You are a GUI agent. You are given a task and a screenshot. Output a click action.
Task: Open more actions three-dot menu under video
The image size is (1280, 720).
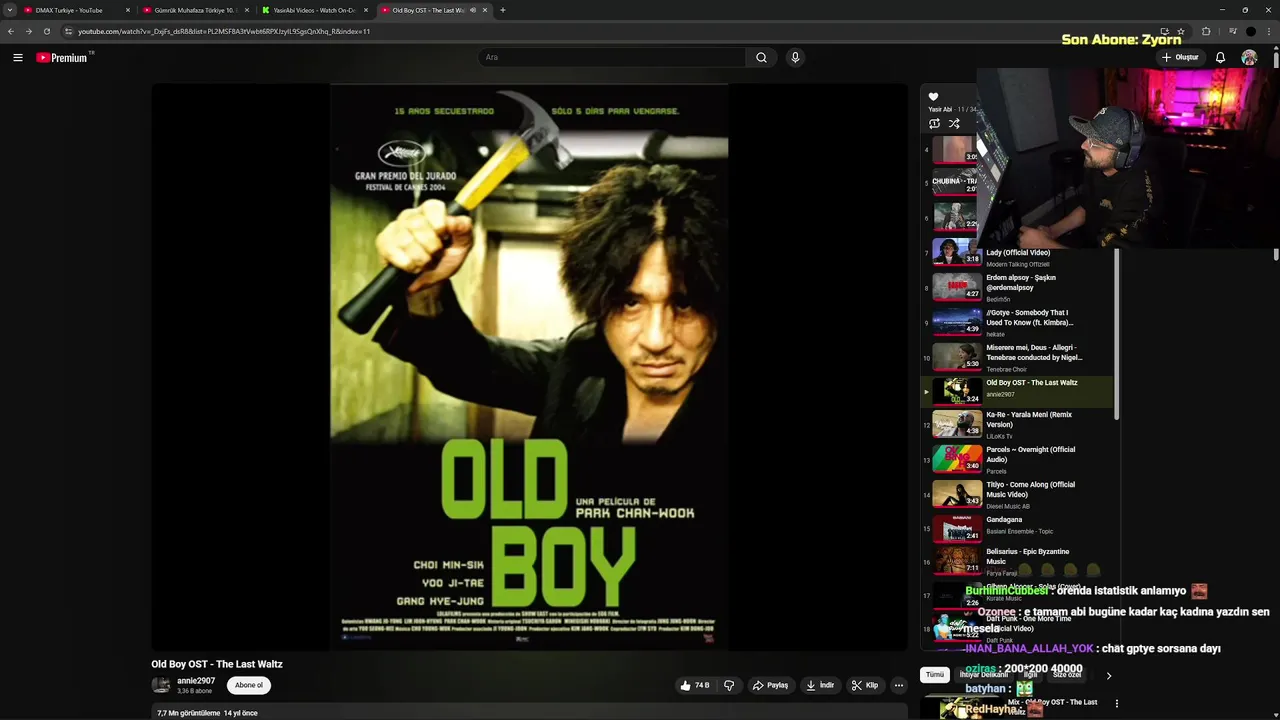coord(899,685)
